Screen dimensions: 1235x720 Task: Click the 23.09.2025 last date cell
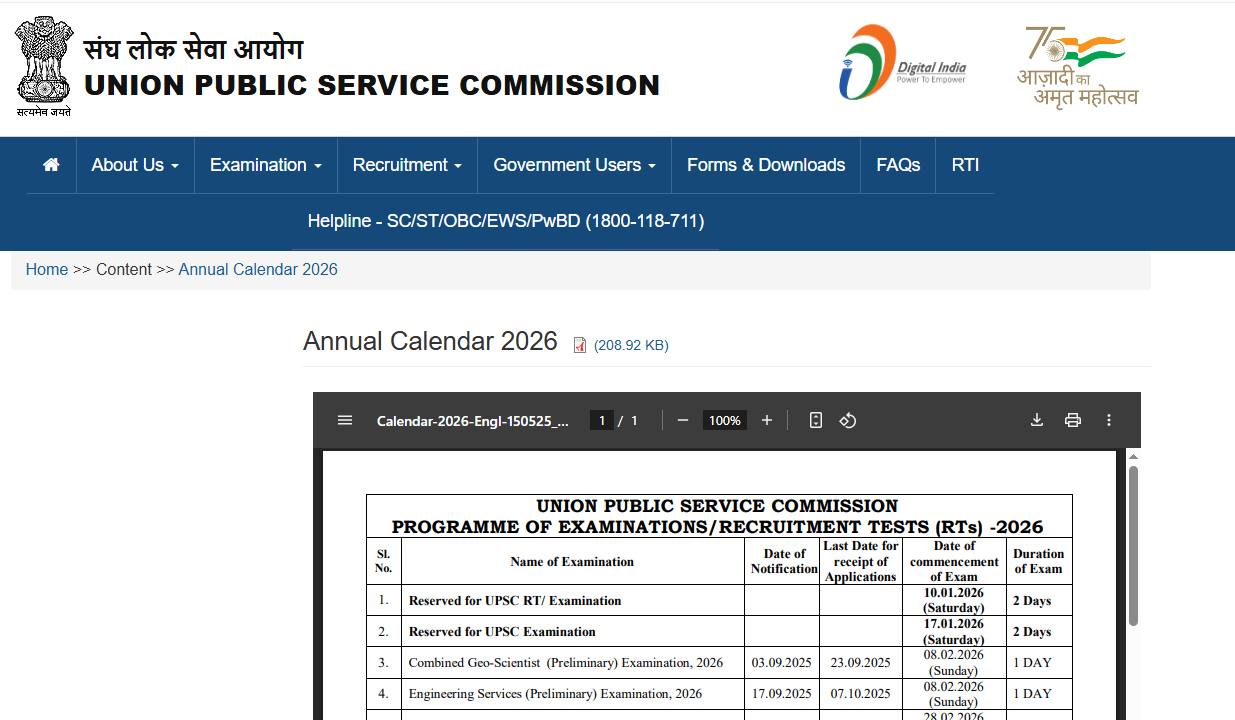[860, 662]
